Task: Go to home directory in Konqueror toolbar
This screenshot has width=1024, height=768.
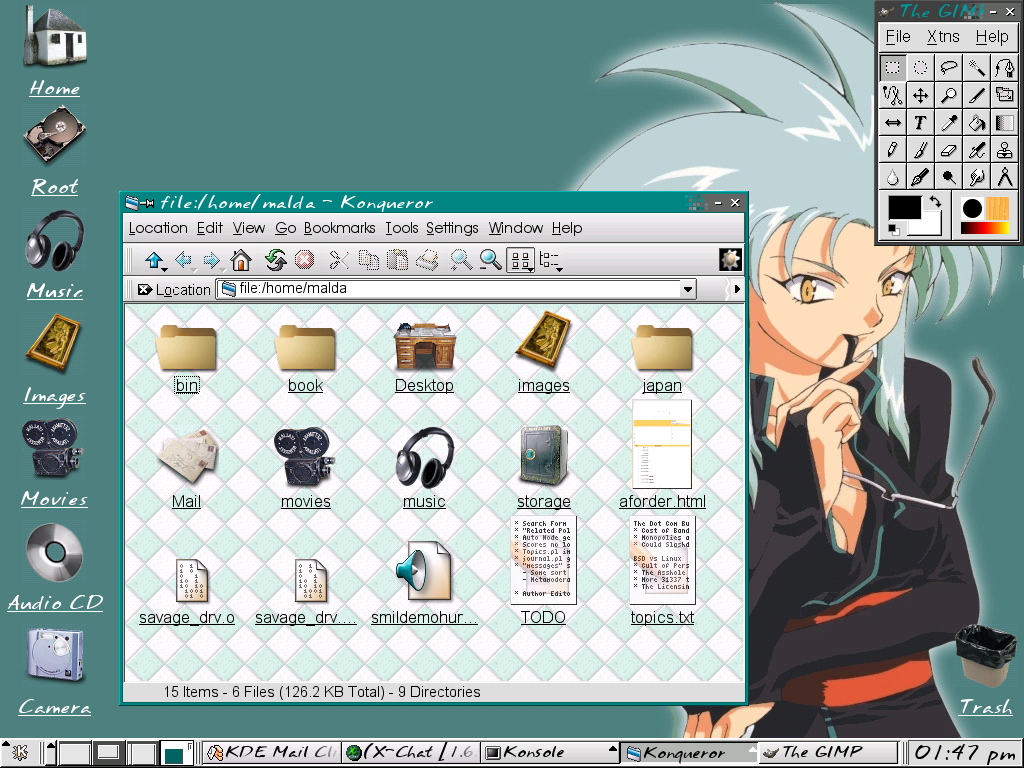Action: point(241,260)
